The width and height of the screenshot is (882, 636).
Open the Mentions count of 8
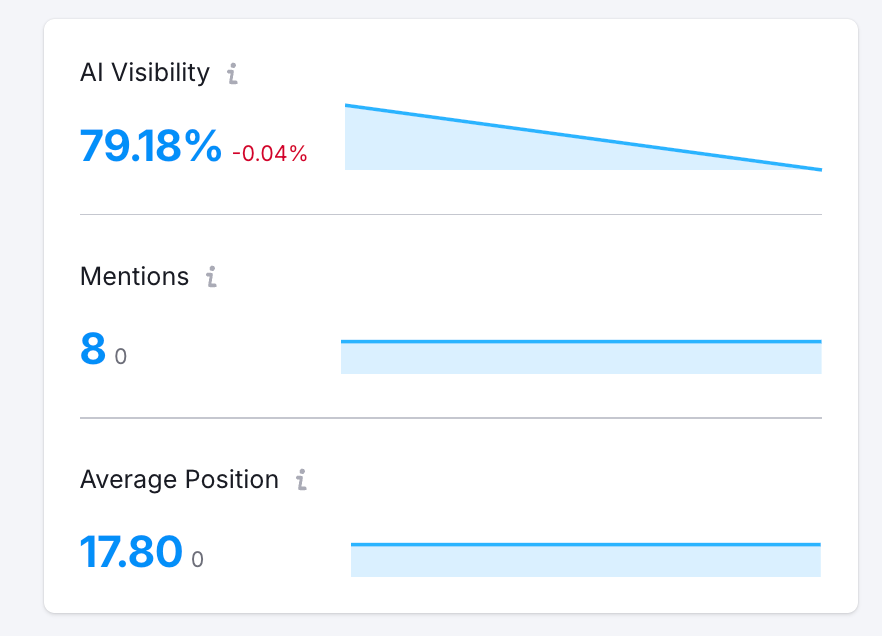coord(93,349)
